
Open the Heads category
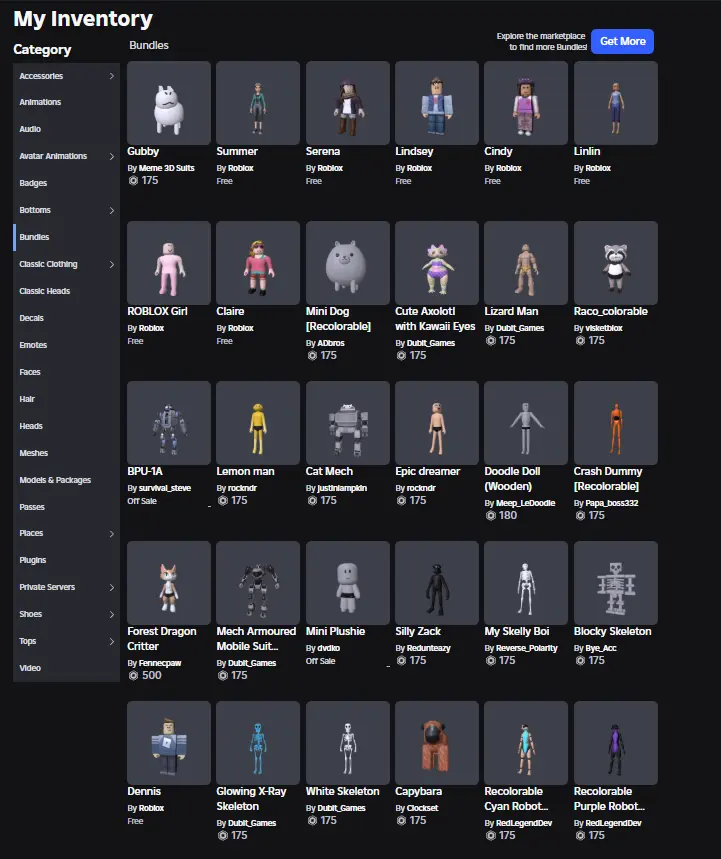[66, 426]
